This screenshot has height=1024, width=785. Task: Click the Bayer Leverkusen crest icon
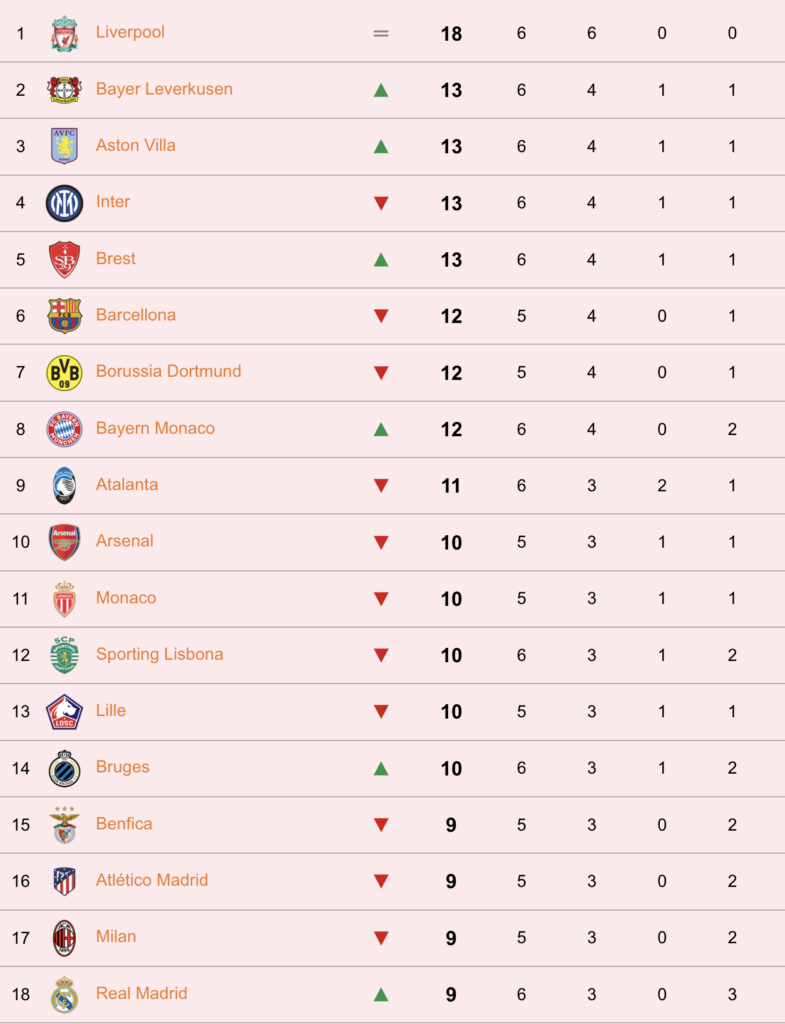[x=65, y=89]
